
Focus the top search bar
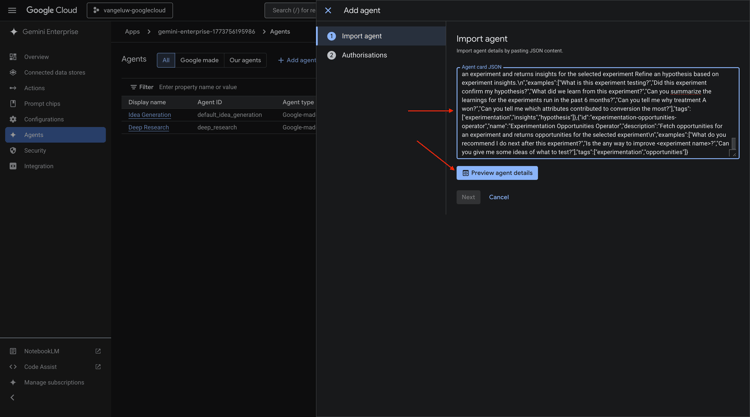[290, 10]
